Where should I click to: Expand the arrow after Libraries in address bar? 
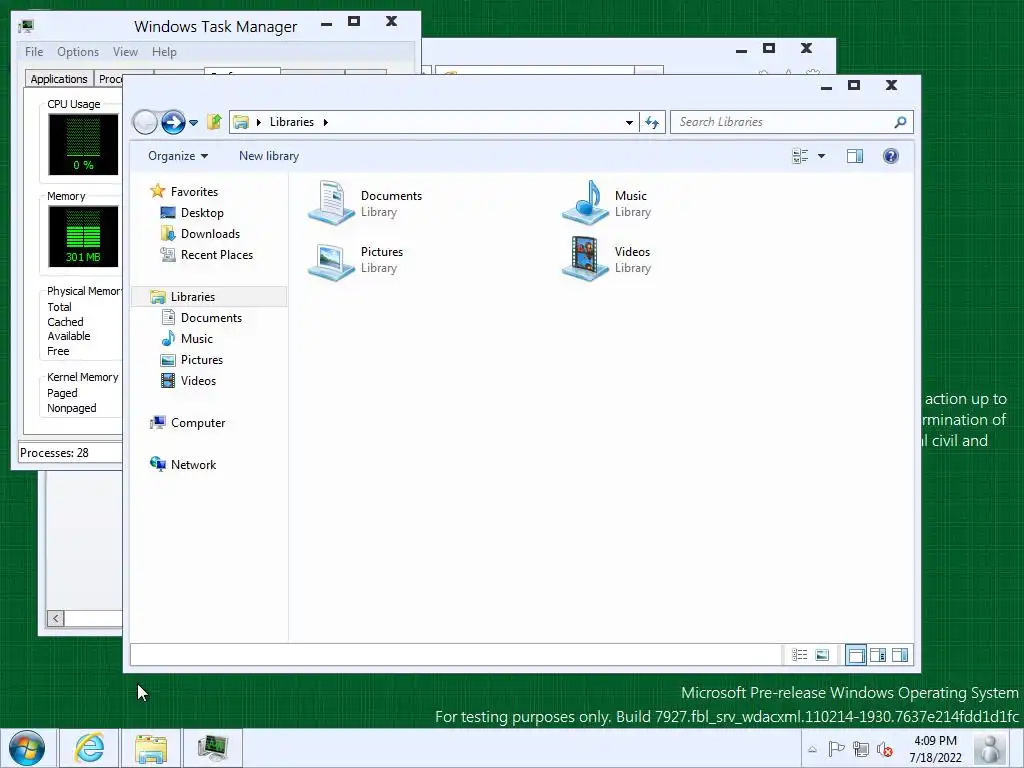click(x=326, y=122)
